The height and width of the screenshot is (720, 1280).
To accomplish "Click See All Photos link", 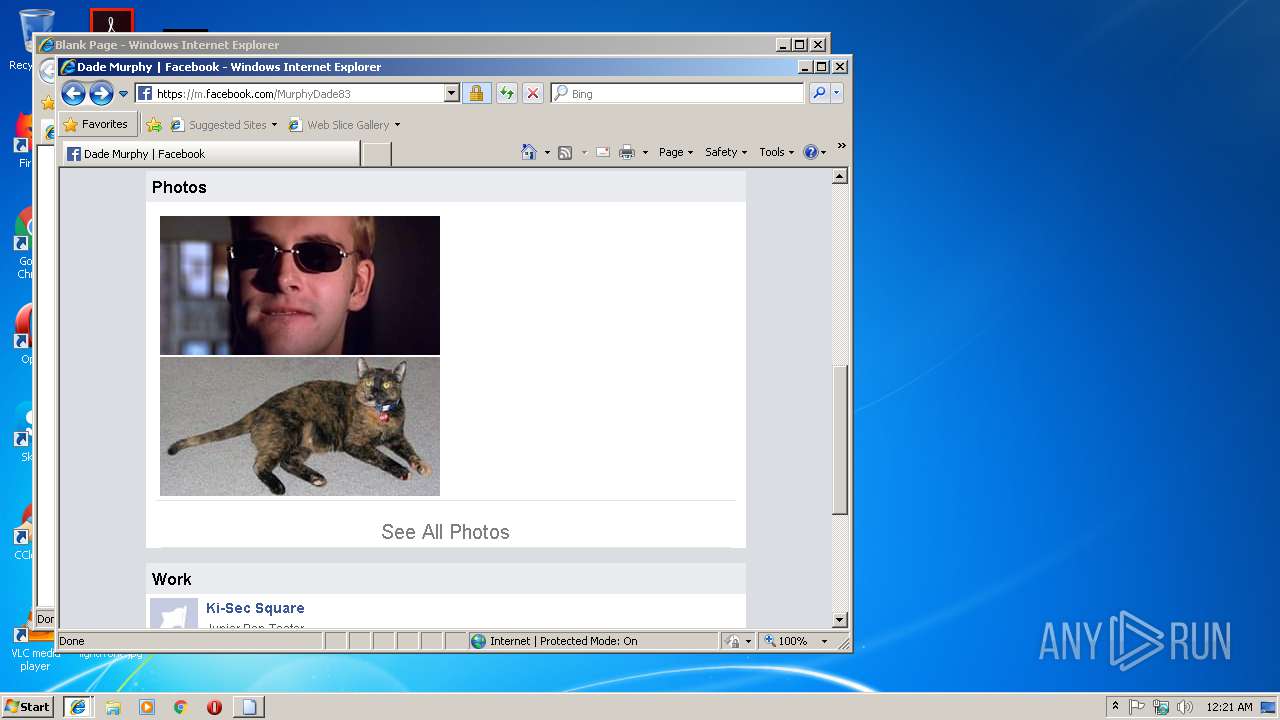I will pyautogui.click(x=445, y=532).
